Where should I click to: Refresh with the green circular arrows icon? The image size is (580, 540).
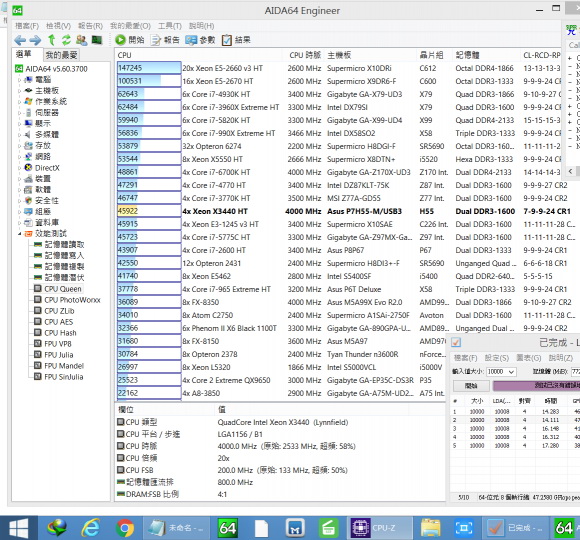point(66,40)
